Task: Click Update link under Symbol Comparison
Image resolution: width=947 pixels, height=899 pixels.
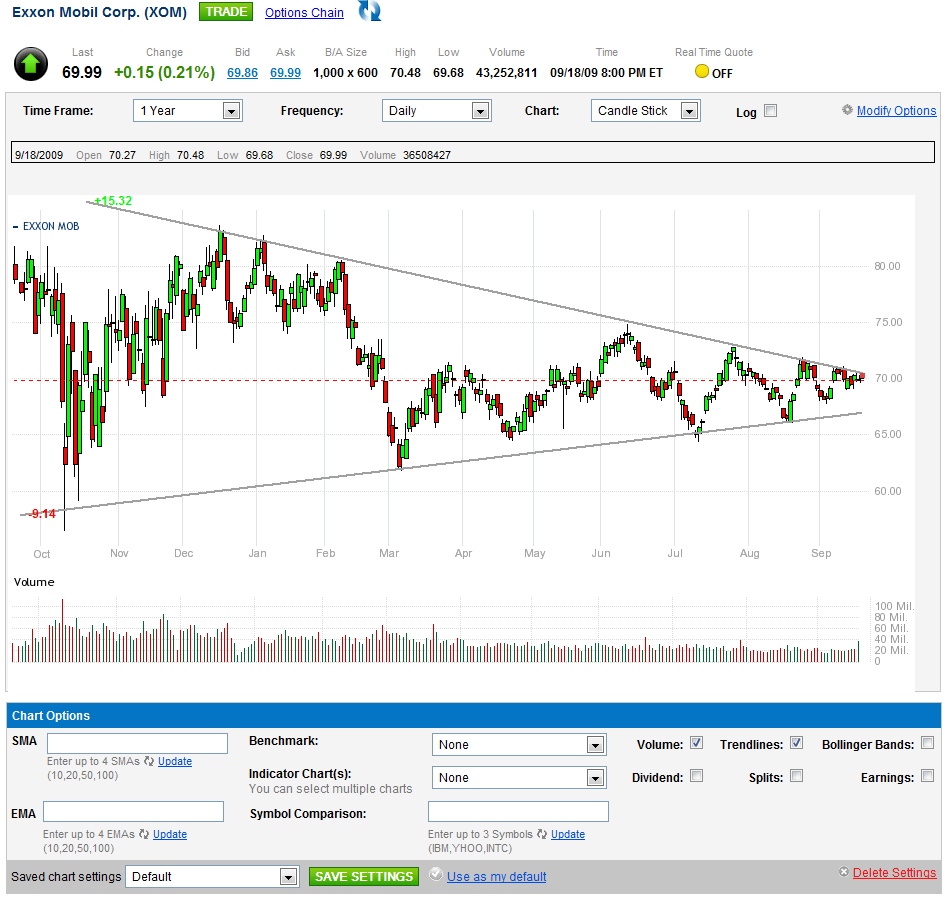Action: coord(568,834)
